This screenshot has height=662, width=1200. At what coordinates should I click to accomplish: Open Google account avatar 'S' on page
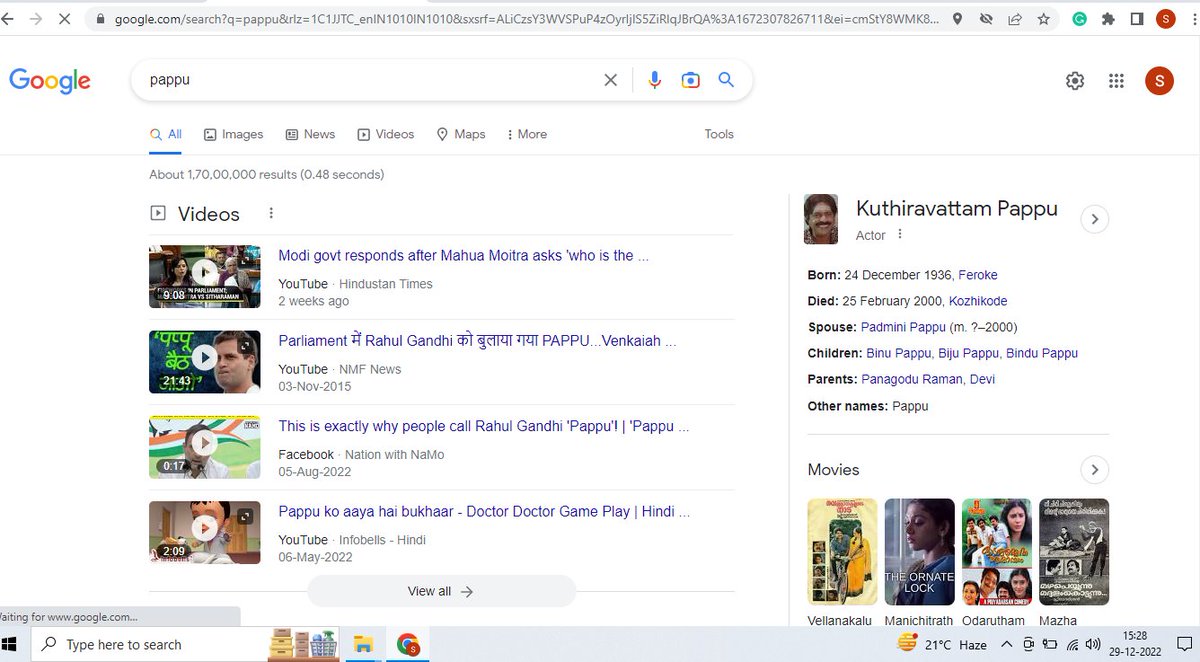(x=1159, y=81)
